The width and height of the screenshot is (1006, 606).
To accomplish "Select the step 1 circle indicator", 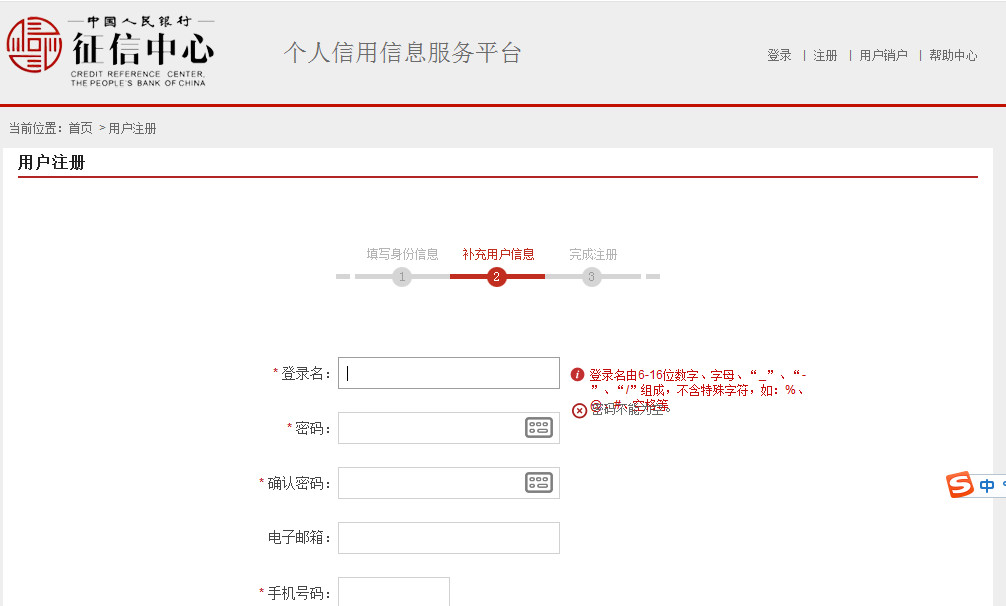I will [402, 277].
